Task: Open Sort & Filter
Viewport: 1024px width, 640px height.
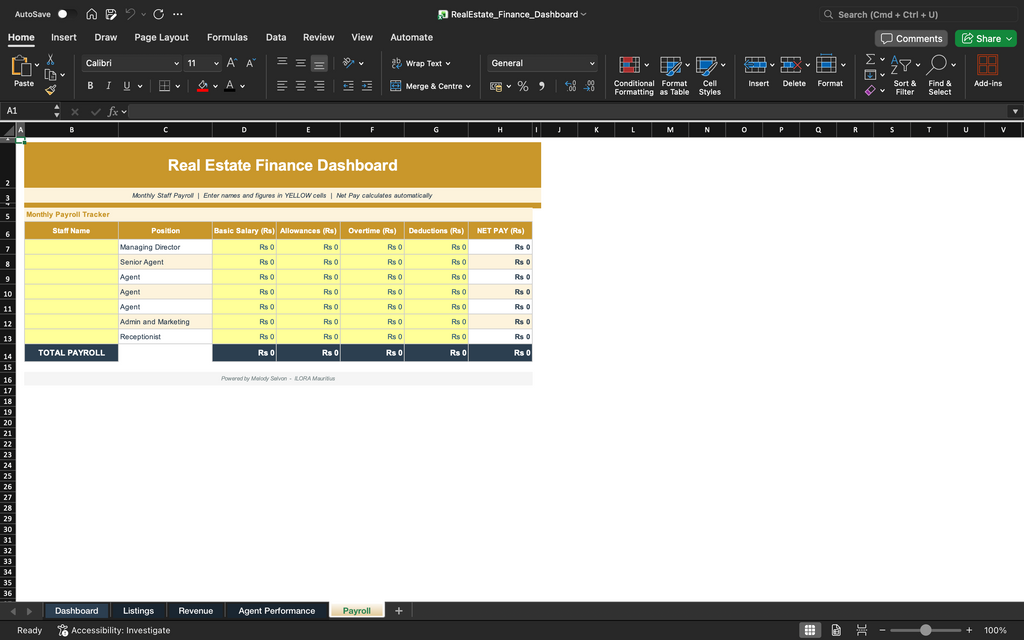Action: click(904, 76)
